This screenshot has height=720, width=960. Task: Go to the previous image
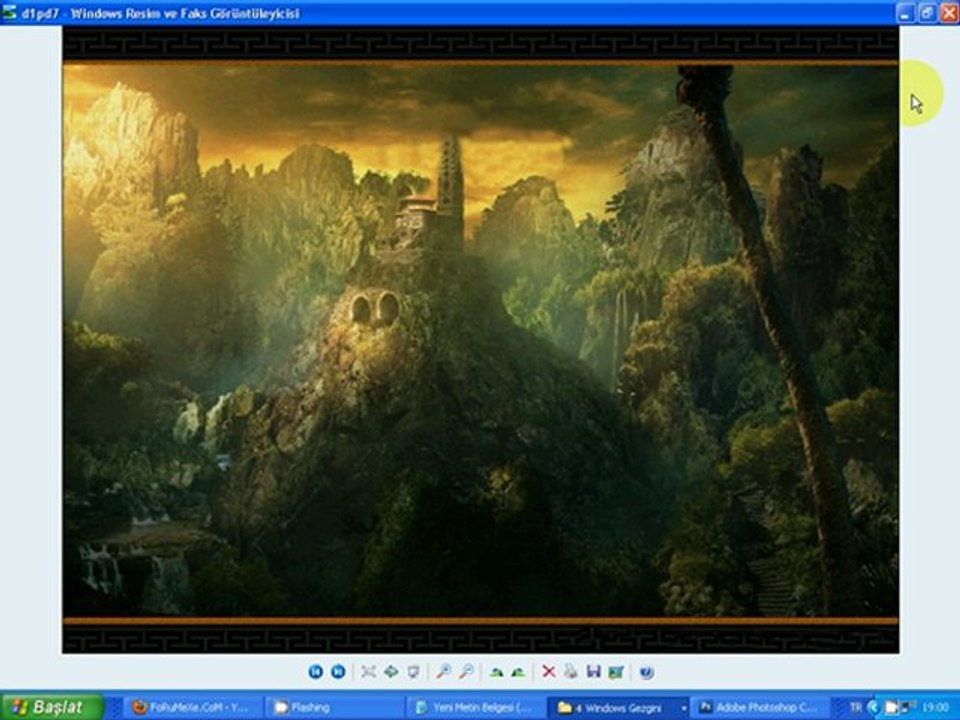[x=315, y=672]
